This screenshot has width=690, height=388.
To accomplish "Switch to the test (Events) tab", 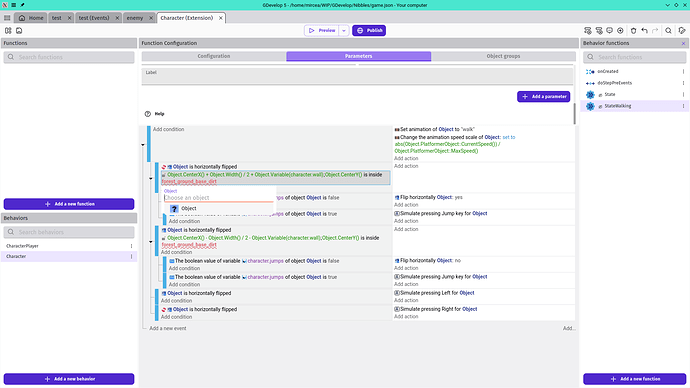I will click(94, 18).
